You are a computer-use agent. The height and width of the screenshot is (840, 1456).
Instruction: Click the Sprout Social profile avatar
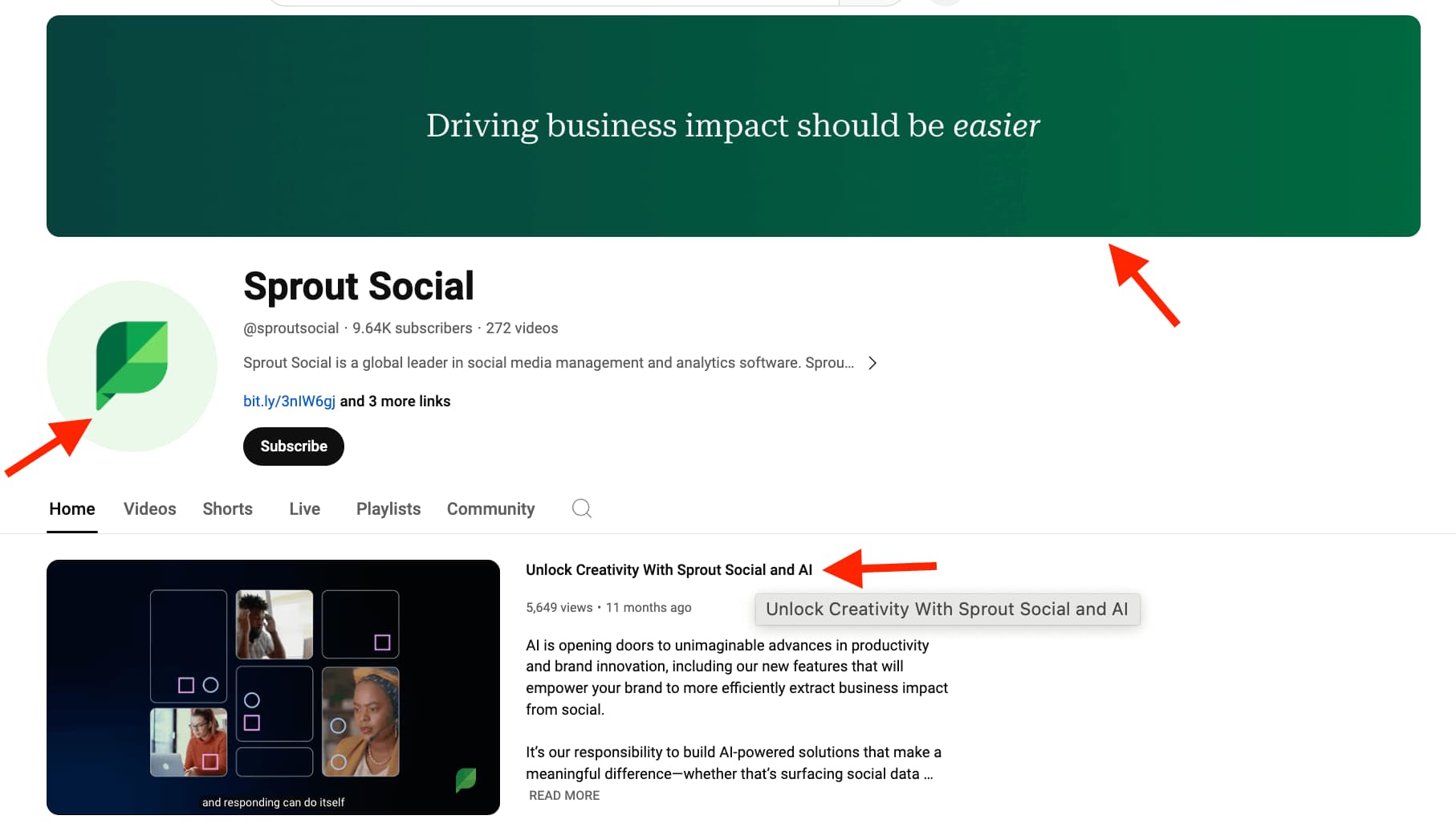tap(132, 366)
